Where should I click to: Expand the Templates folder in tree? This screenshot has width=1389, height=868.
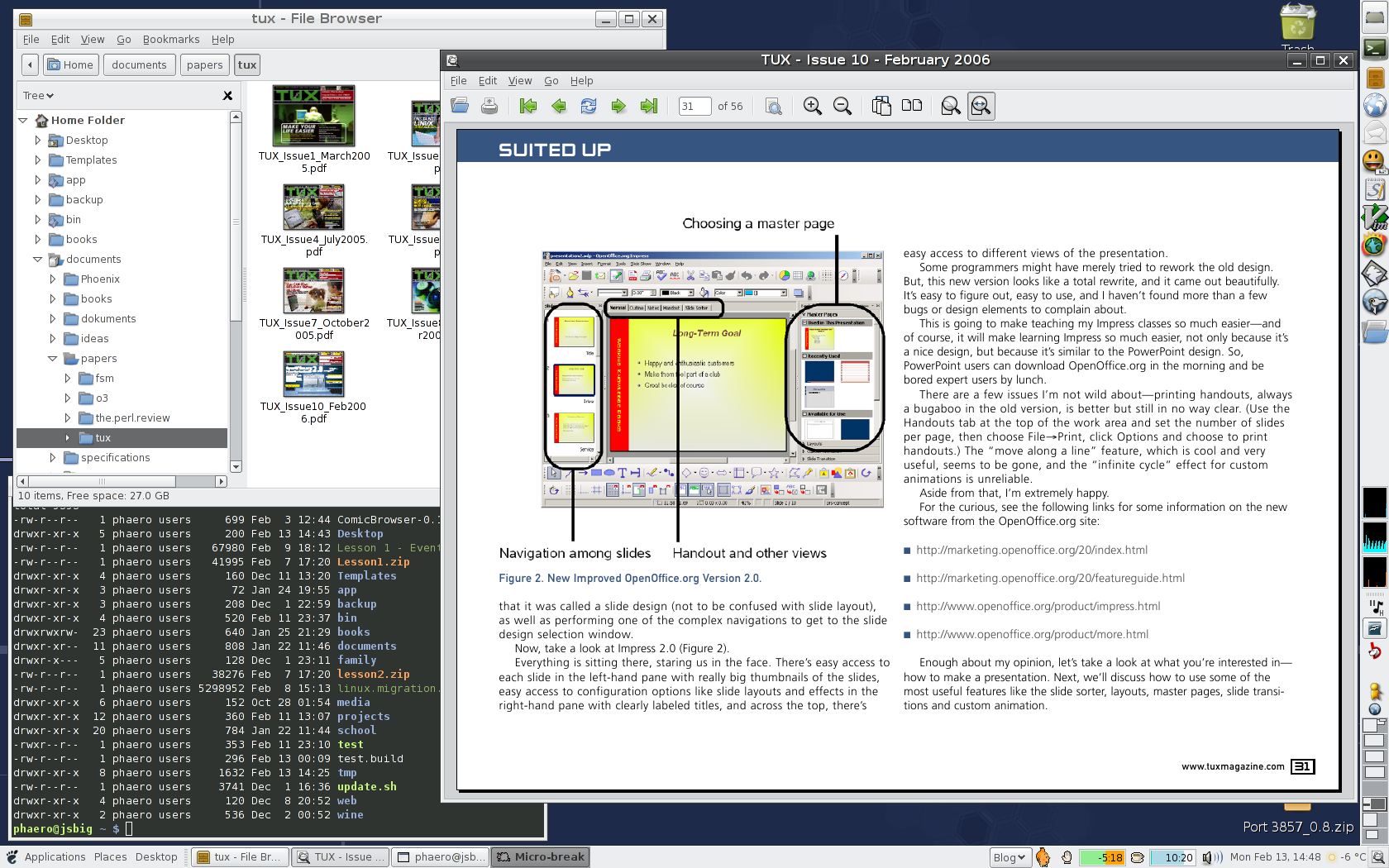[x=38, y=160]
